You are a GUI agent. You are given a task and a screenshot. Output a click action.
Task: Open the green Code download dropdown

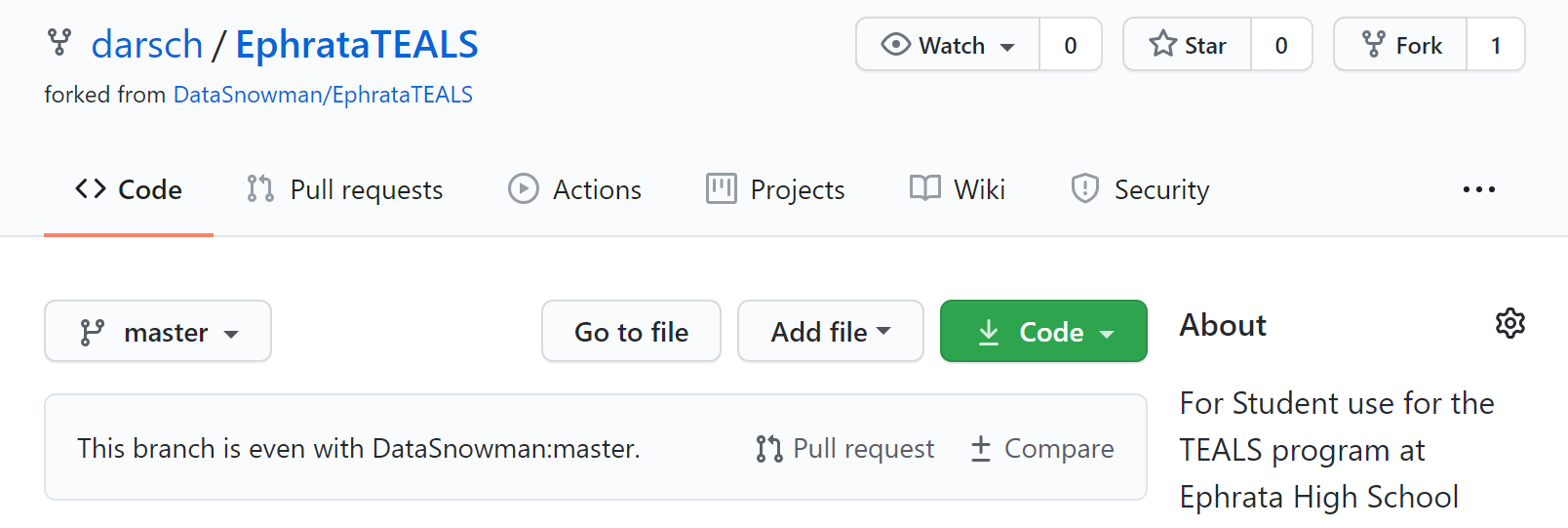click(1043, 332)
